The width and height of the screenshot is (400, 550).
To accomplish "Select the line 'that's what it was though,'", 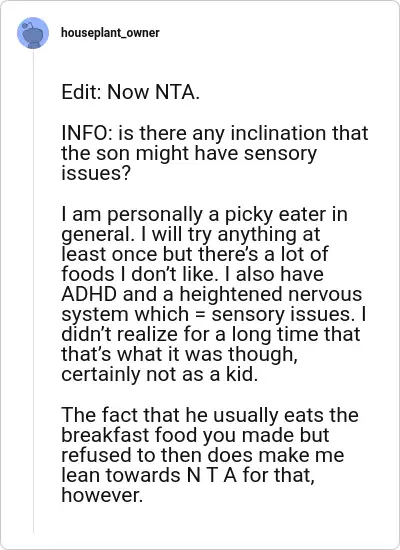I will (179, 355).
